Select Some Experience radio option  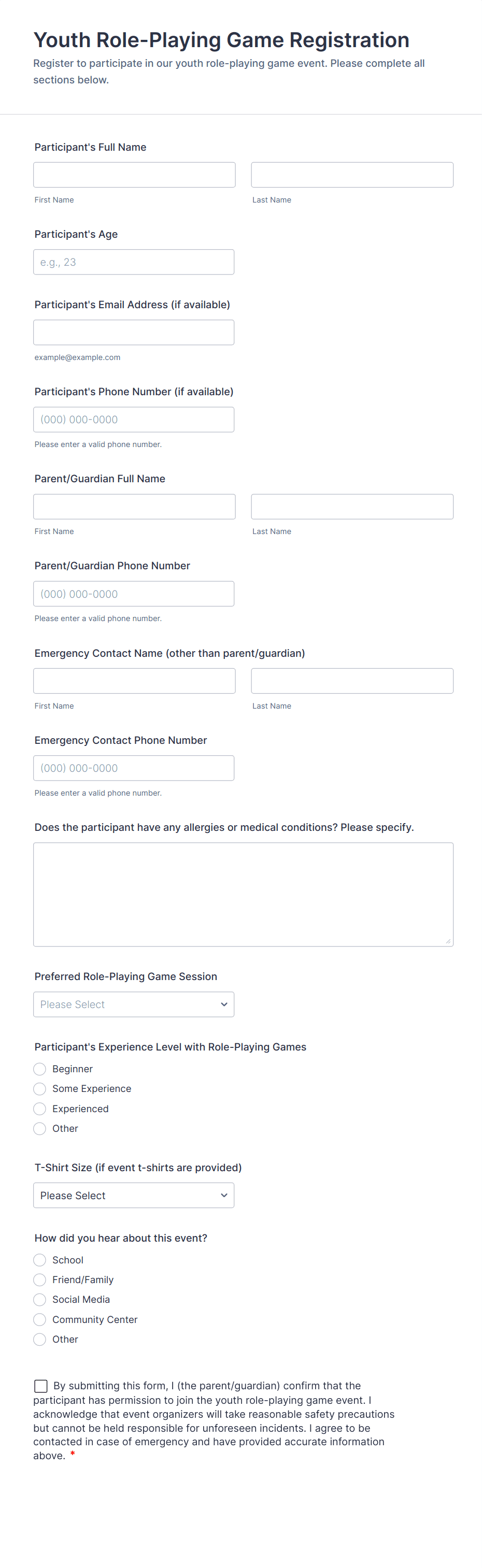[x=39, y=1088]
